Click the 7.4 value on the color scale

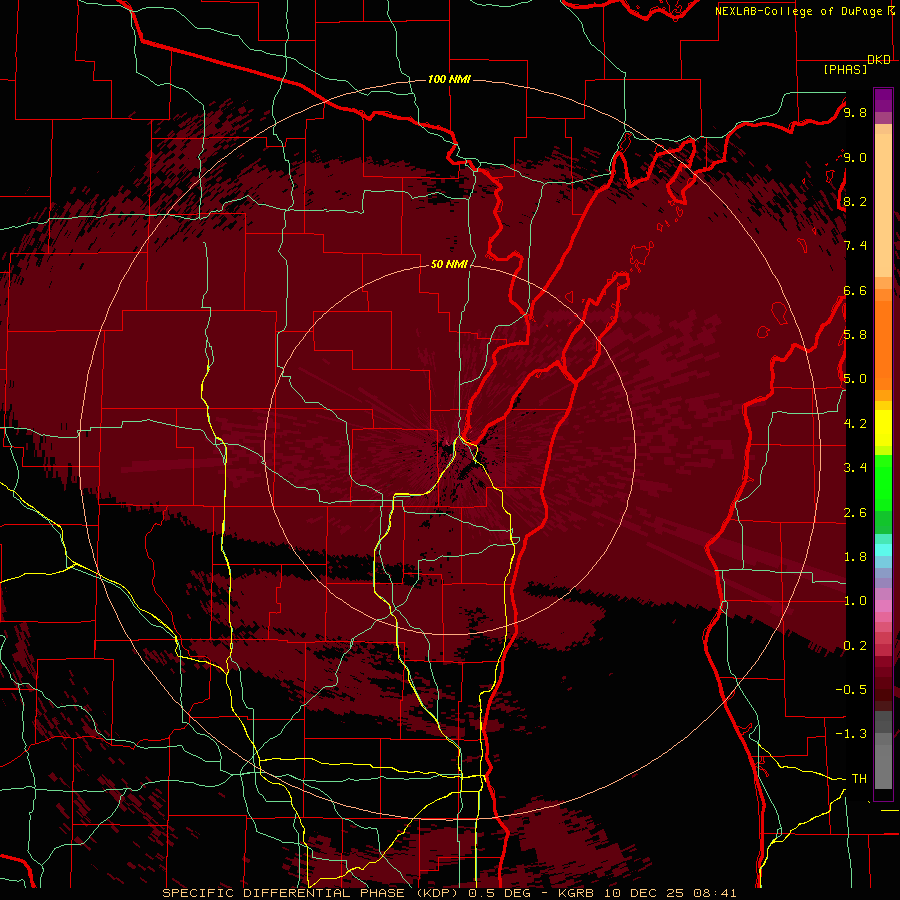[x=855, y=246]
